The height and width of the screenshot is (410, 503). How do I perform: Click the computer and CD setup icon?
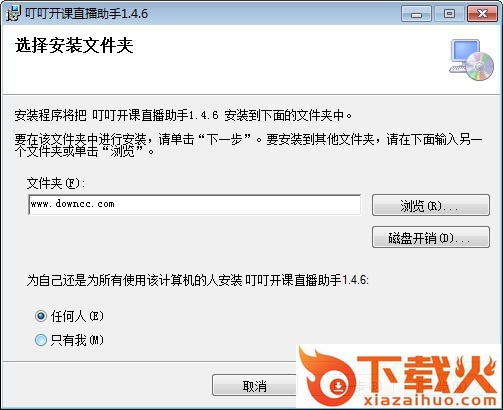(472, 60)
